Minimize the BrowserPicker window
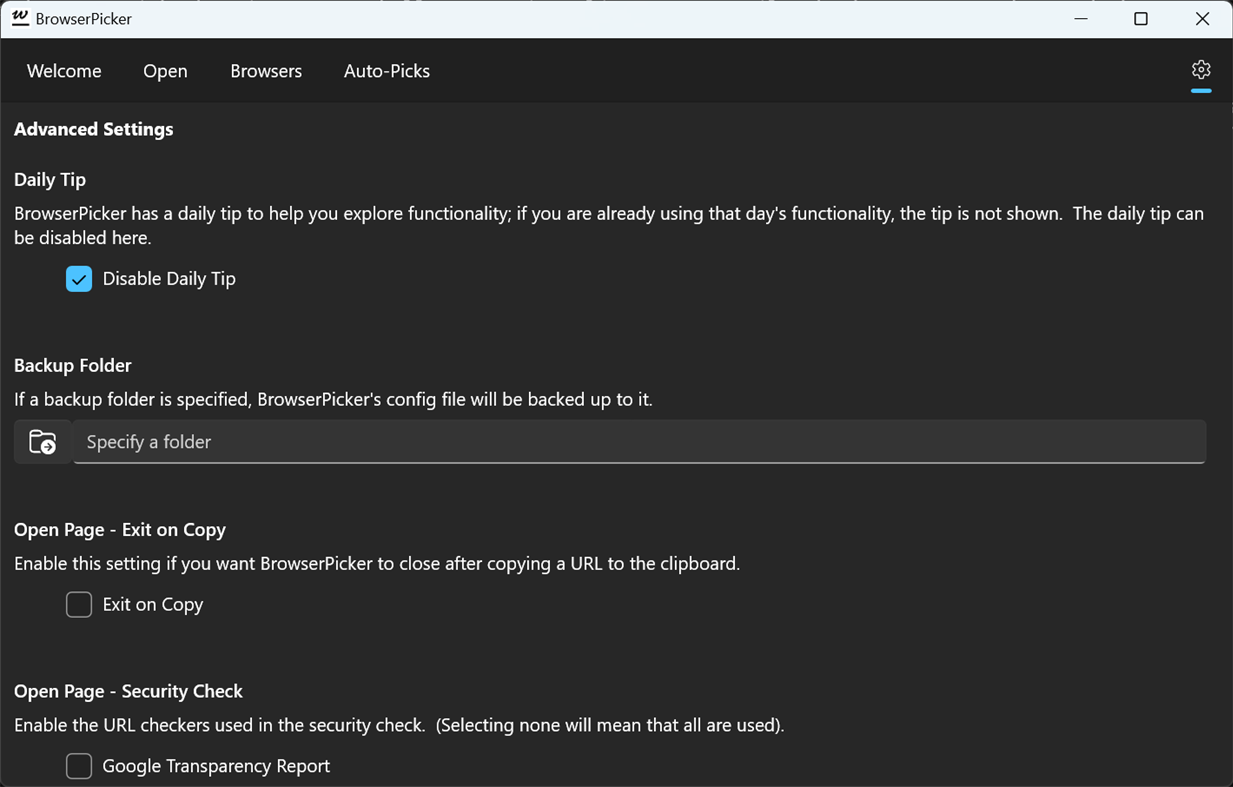This screenshot has height=787, width=1233. point(1081,19)
